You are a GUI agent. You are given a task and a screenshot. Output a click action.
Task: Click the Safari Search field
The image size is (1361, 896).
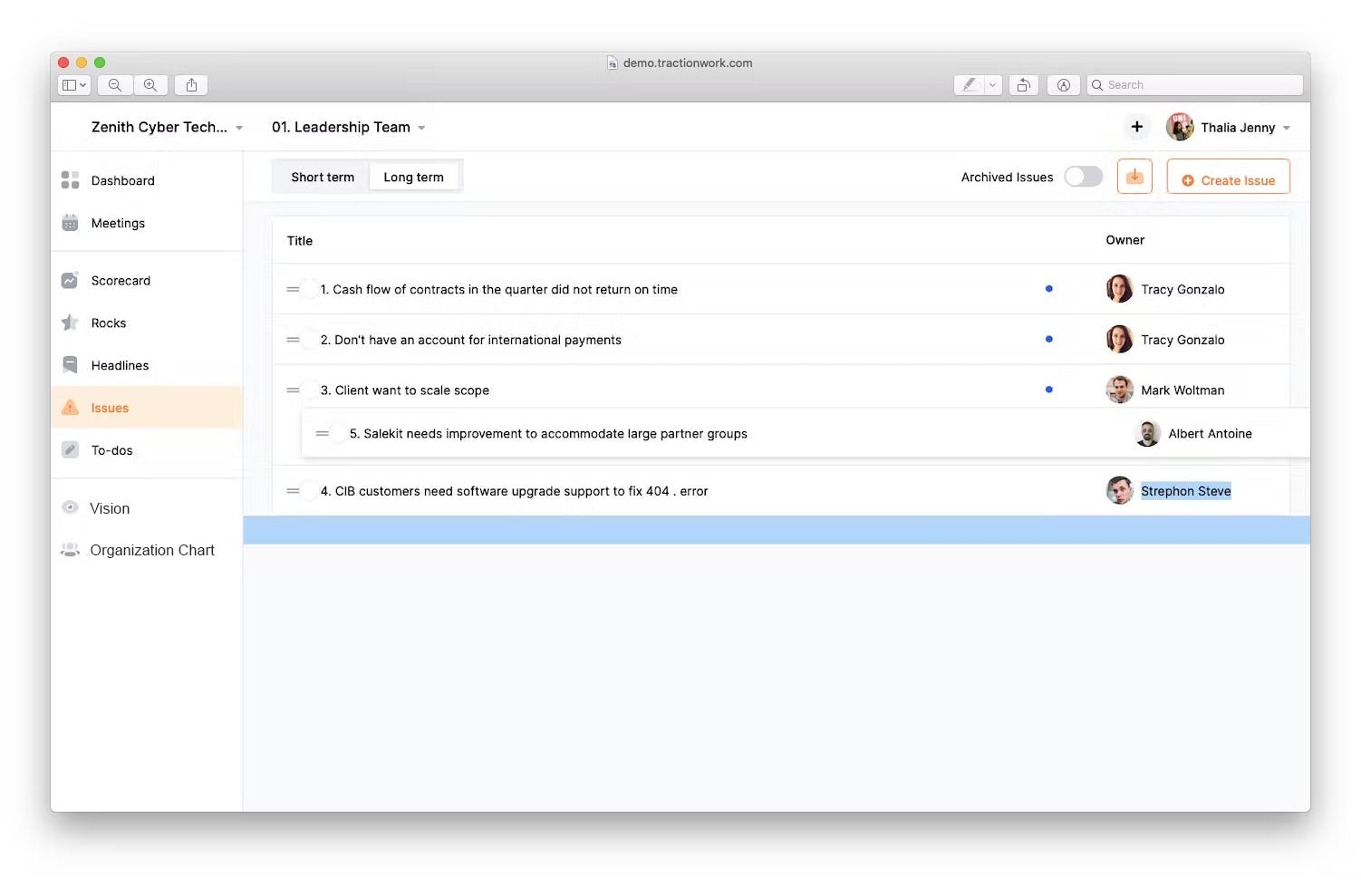pos(1194,85)
